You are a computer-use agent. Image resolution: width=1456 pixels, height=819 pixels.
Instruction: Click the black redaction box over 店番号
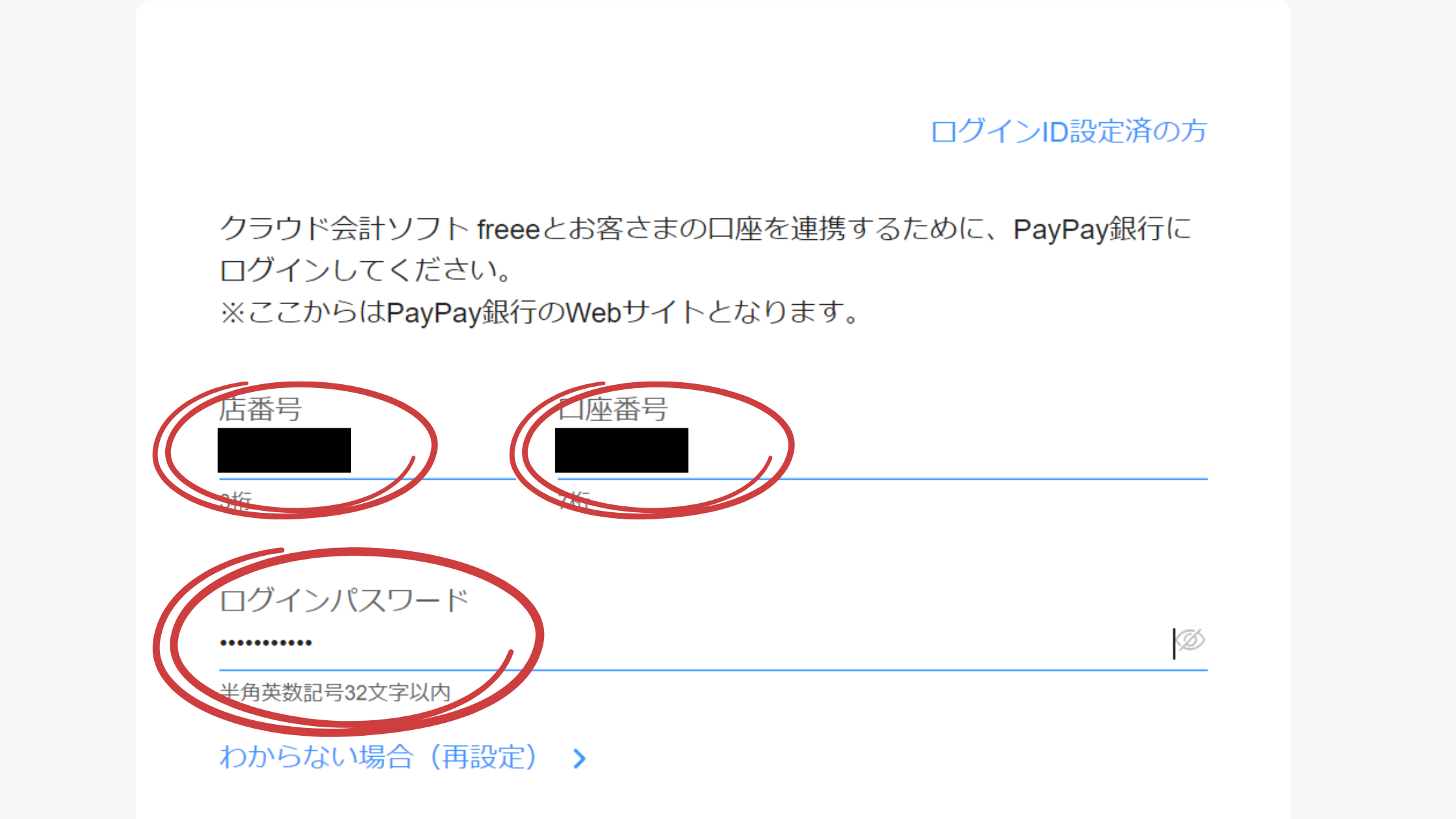284,450
